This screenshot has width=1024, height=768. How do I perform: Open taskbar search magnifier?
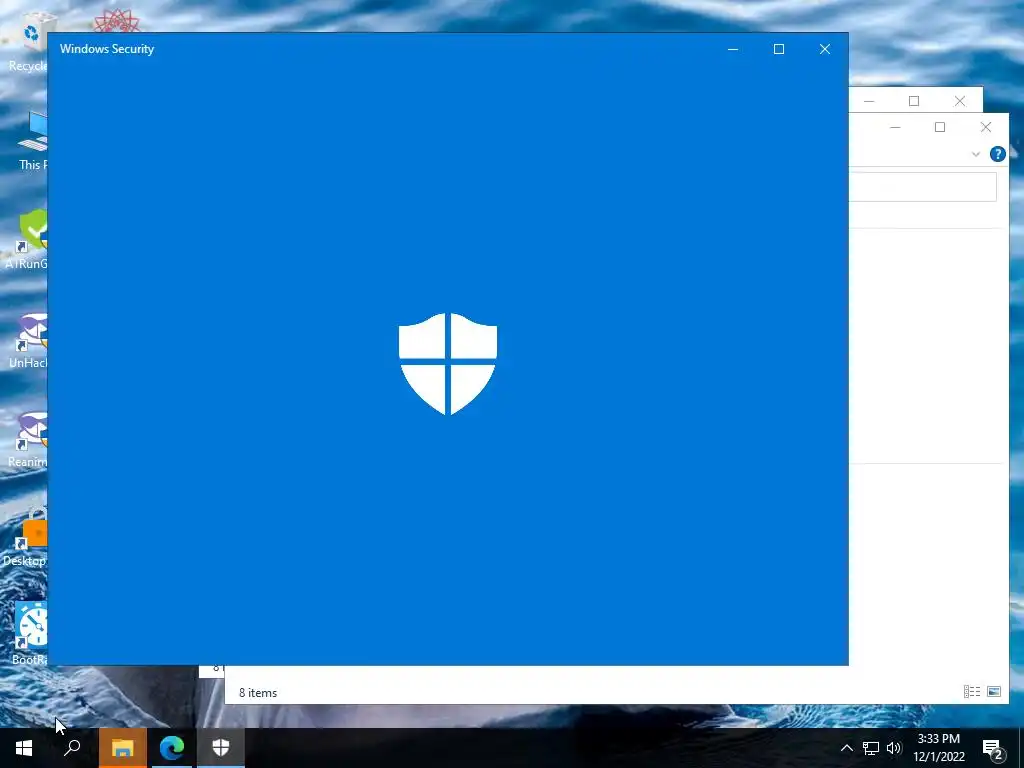(x=72, y=748)
